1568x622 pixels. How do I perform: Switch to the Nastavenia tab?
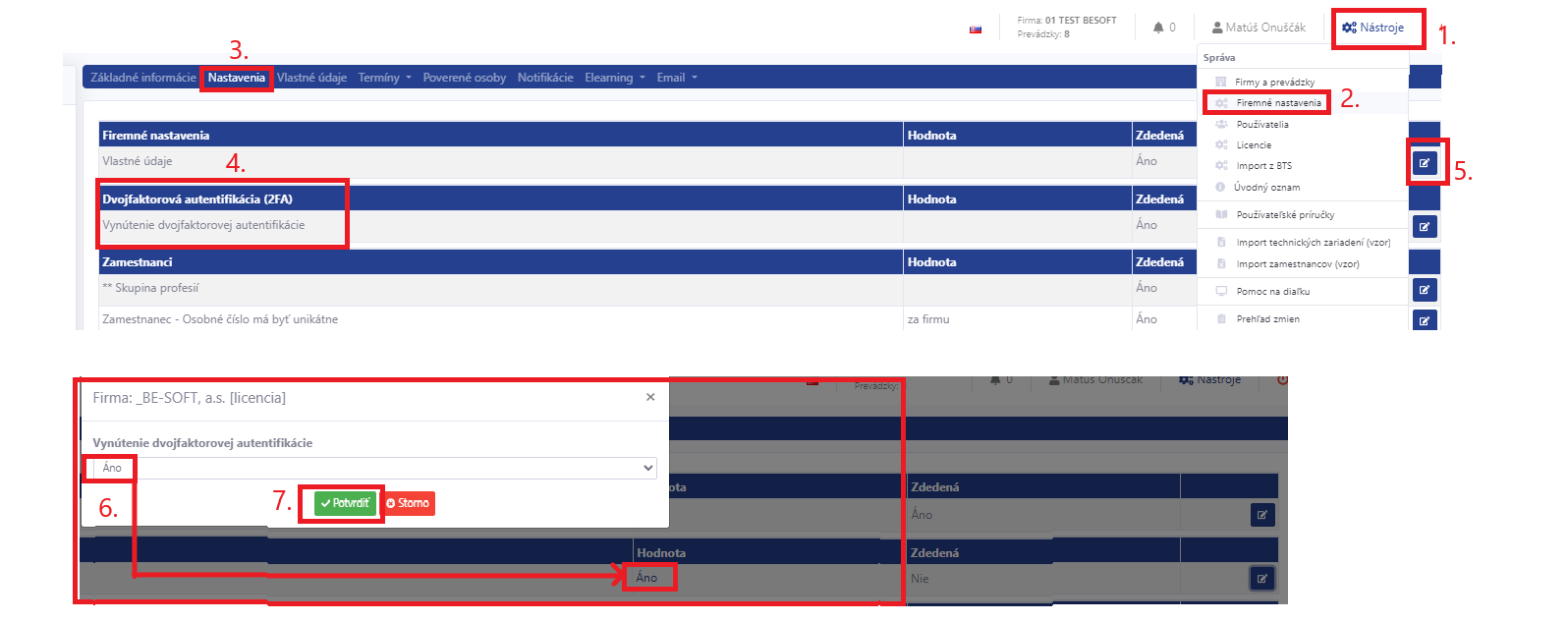pos(236,78)
